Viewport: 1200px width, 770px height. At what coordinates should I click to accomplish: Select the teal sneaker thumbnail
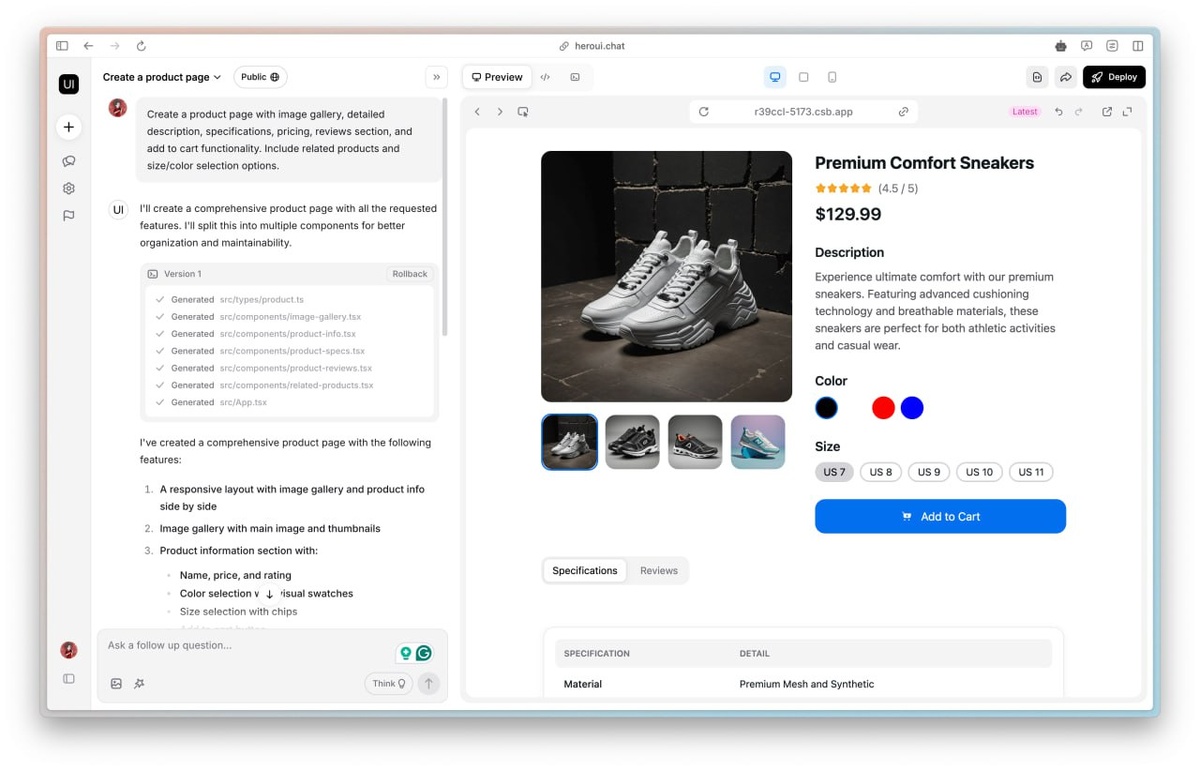pyautogui.click(x=758, y=442)
